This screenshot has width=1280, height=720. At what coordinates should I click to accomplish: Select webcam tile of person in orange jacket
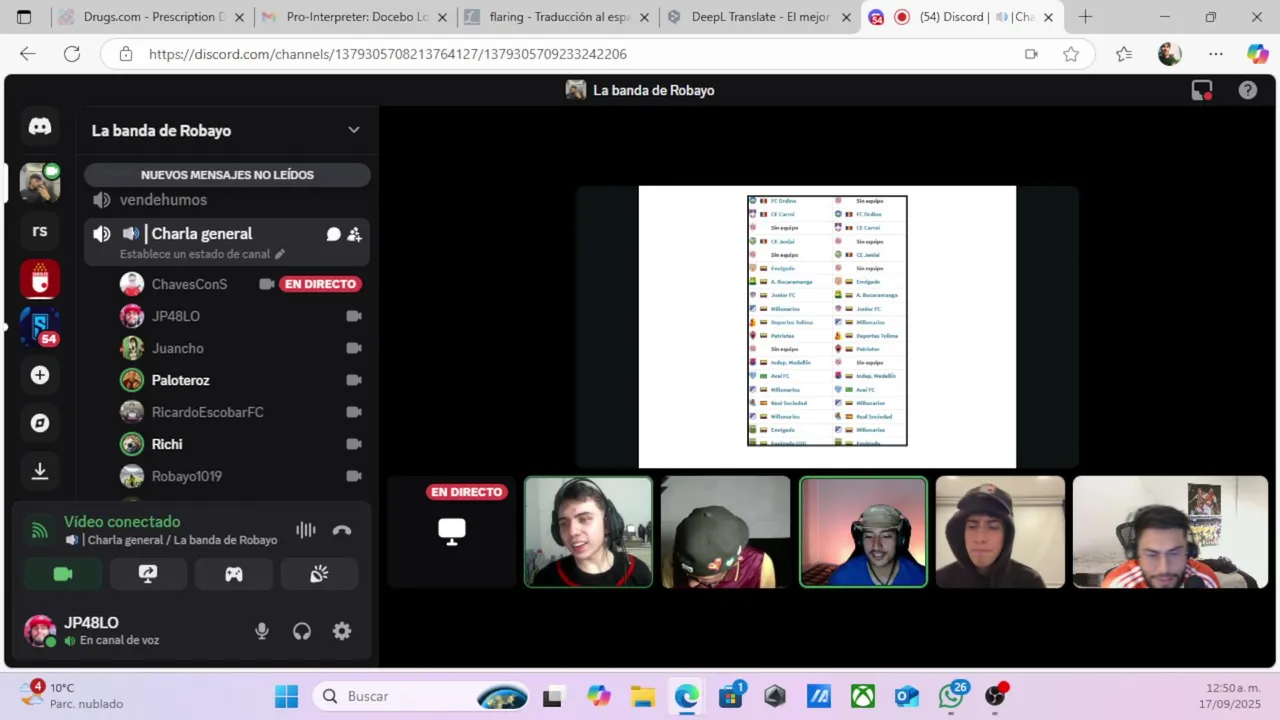tap(1170, 532)
